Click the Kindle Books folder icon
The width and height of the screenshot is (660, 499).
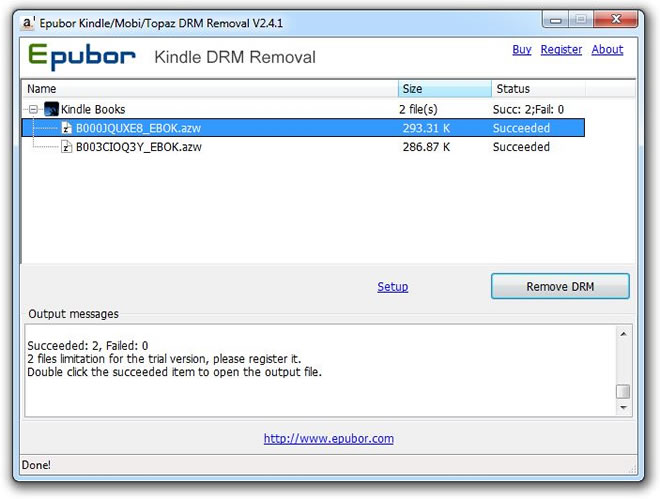(x=51, y=109)
